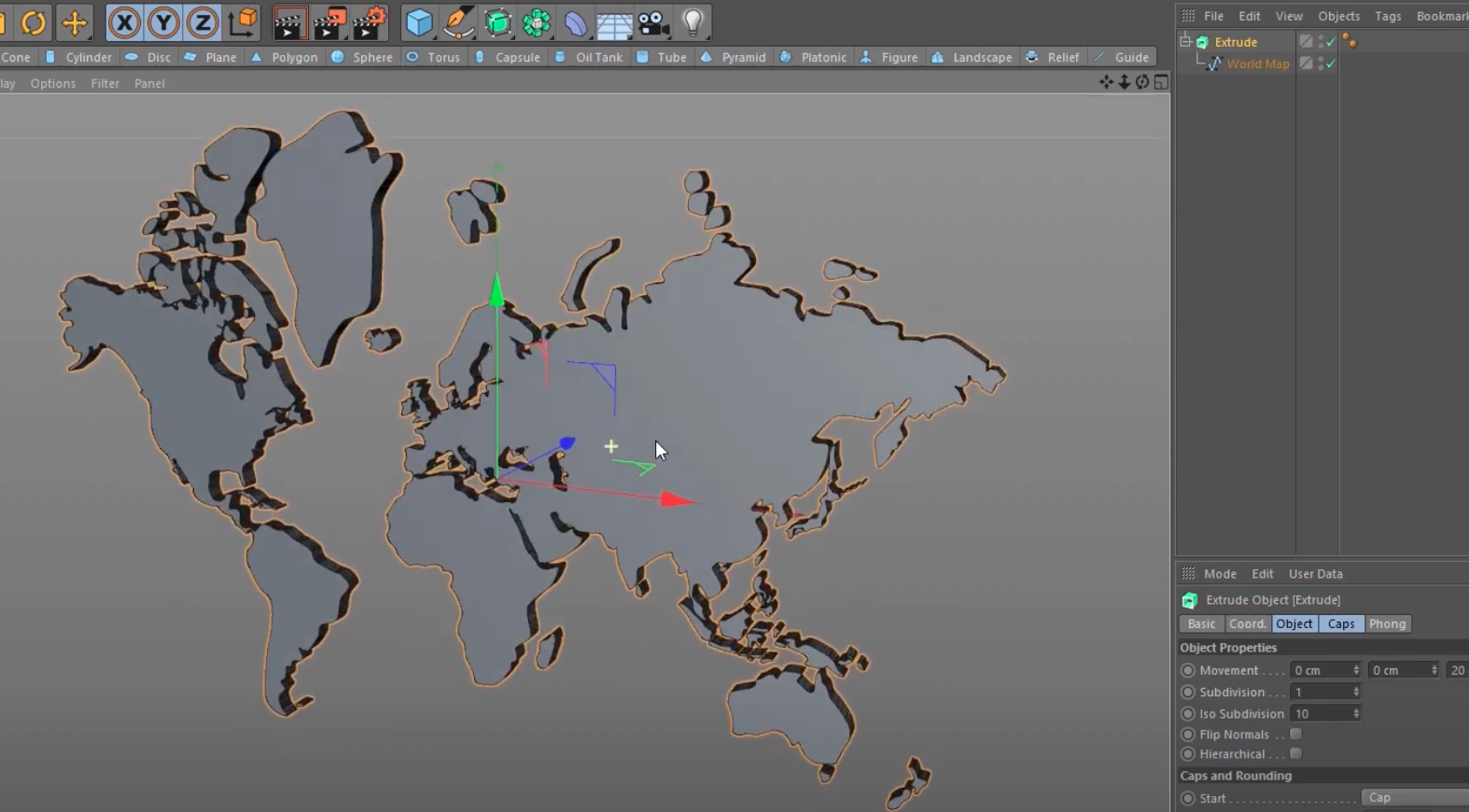The height and width of the screenshot is (812, 1469).
Task: Click the Floor environment icon
Action: click(x=615, y=23)
